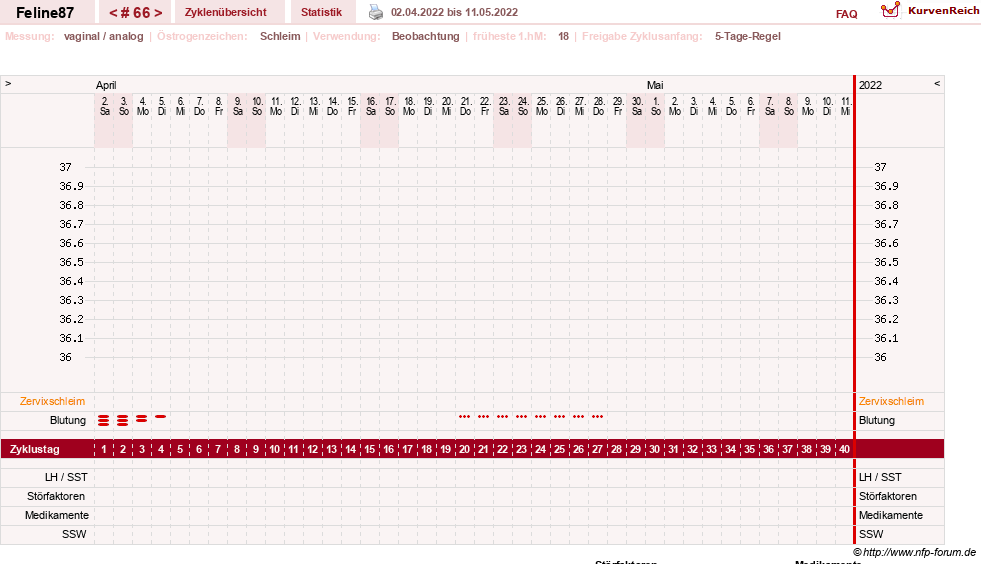
Task: Click the left 37 temperature axis label
Action: (x=66, y=167)
